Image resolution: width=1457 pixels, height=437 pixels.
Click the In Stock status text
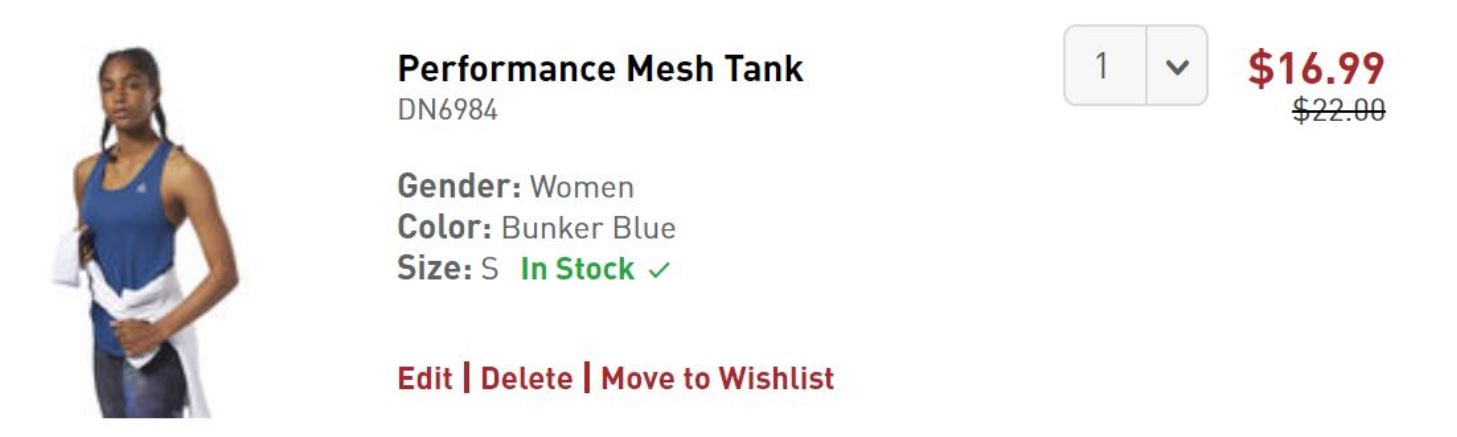pyautogui.click(x=577, y=269)
